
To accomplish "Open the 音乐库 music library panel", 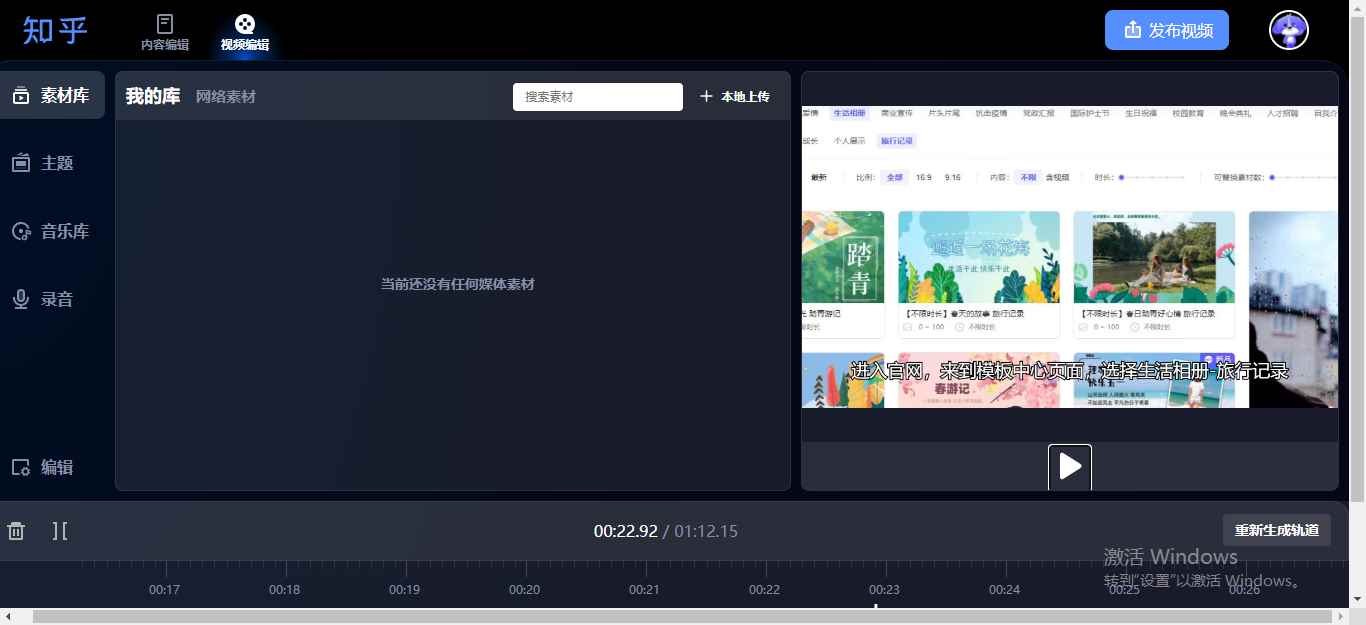I will (x=52, y=231).
